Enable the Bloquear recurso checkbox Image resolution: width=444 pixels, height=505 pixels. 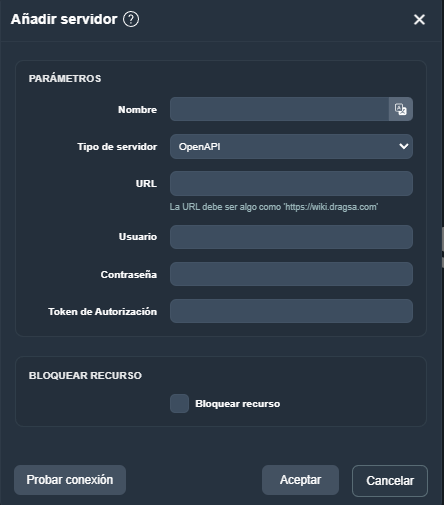[x=179, y=403]
